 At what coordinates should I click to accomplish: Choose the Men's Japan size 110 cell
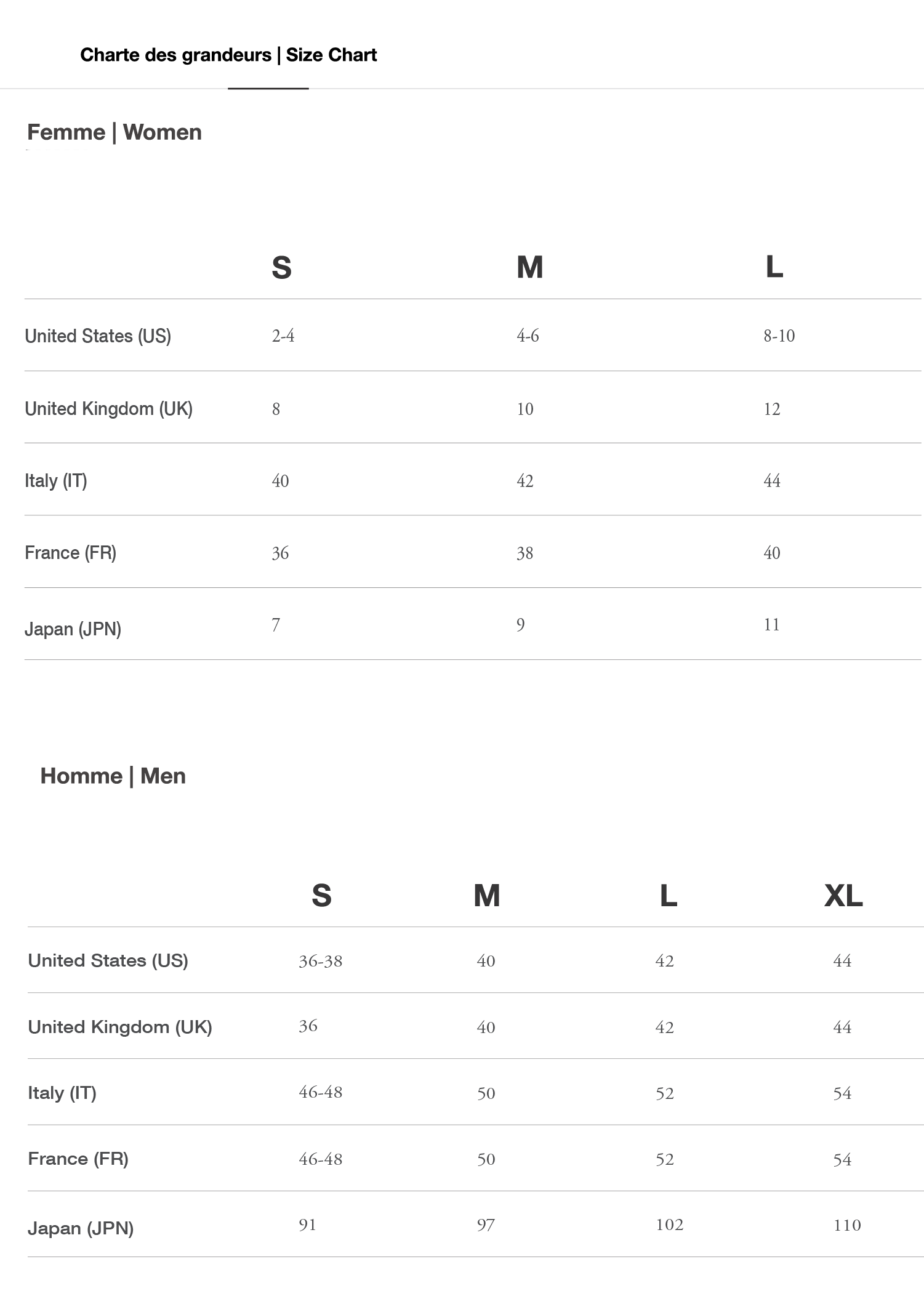(847, 1225)
